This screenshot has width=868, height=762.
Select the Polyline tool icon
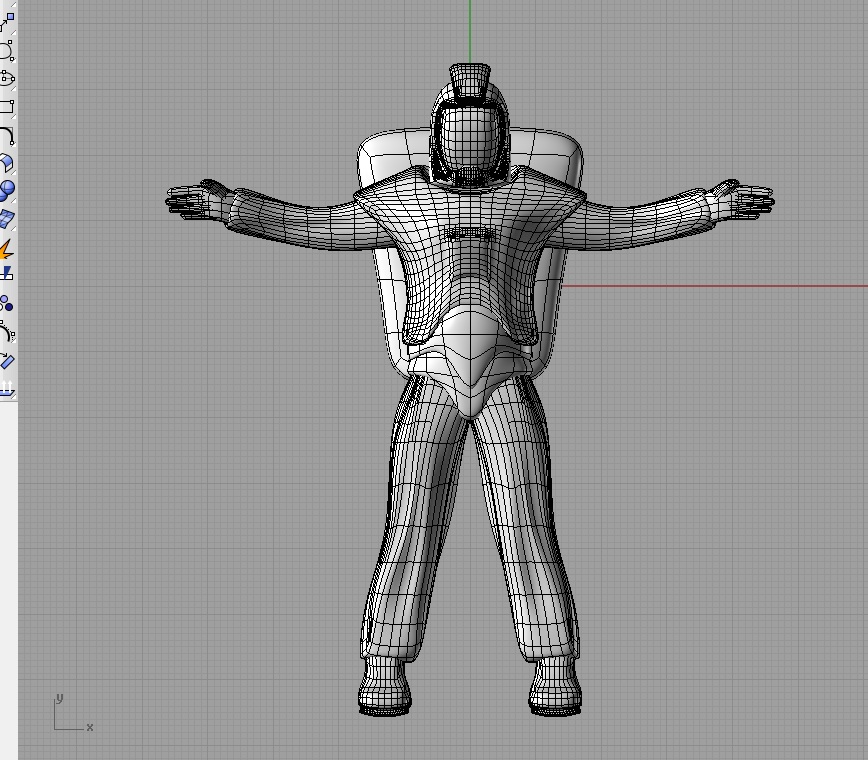7,22
